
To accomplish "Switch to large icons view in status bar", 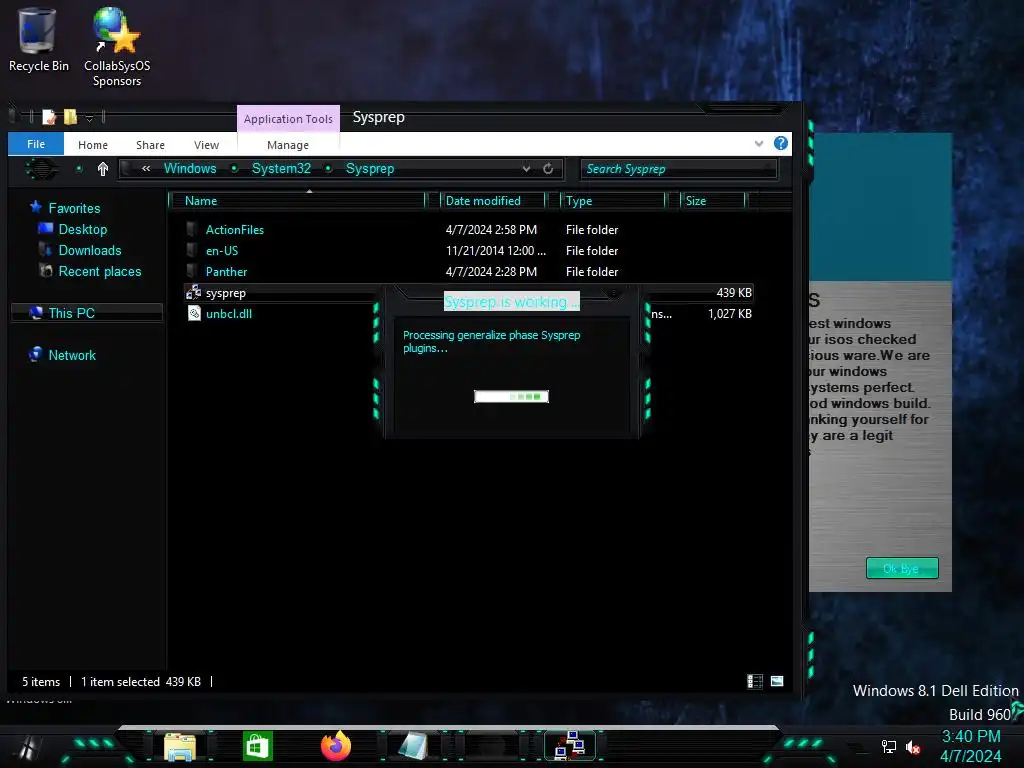I will pyautogui.click(x=776, y=682).
